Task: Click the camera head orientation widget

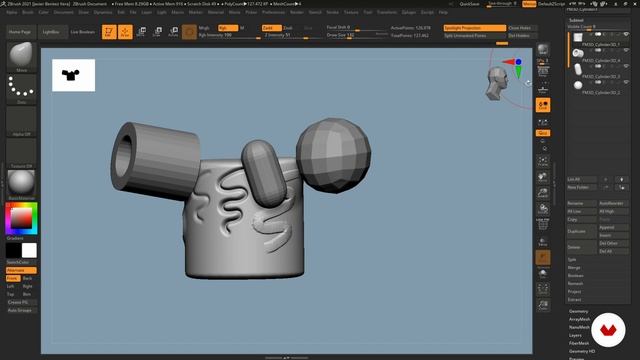Action: pos(497,84)
